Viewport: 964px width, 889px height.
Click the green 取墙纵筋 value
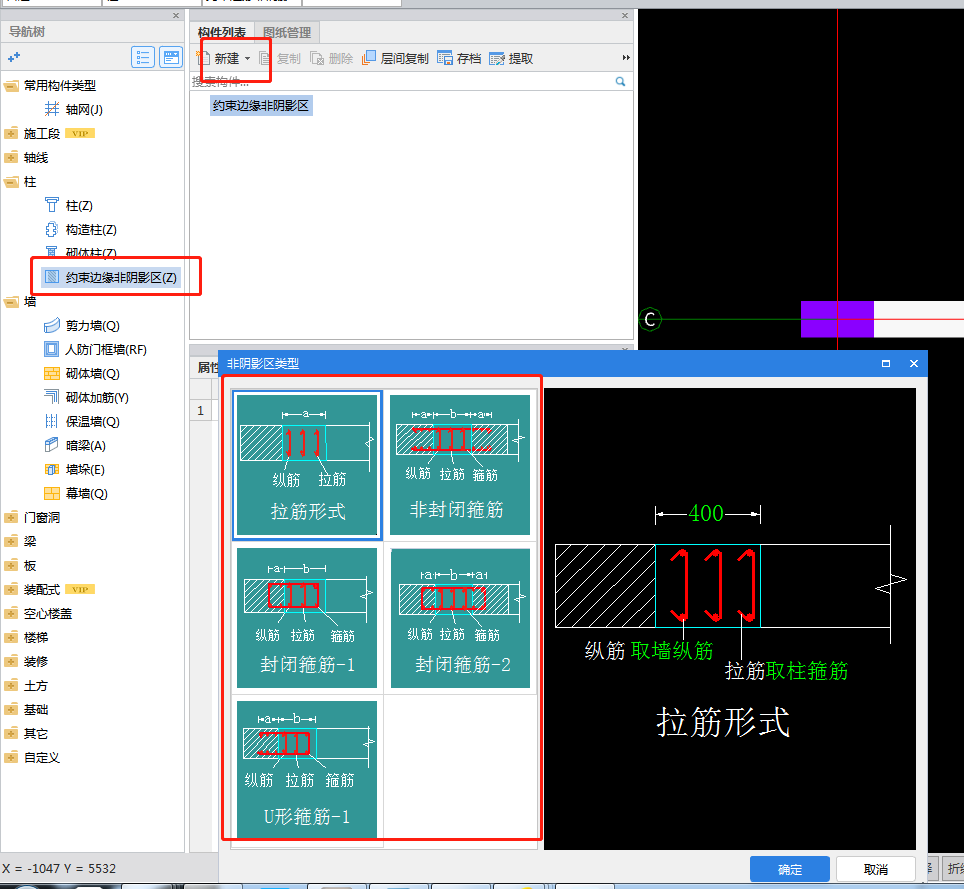click(x=672, y=650)
